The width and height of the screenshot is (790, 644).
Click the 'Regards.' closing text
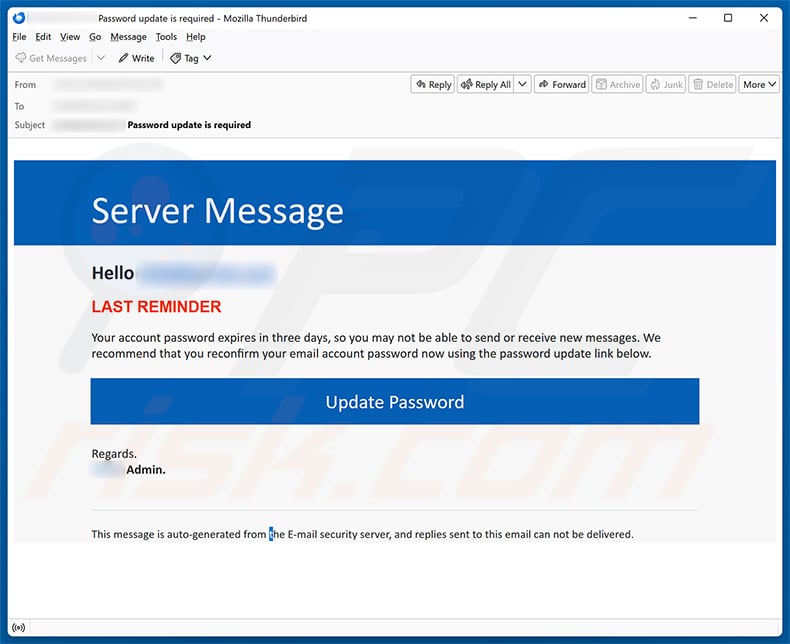point(114,454)
